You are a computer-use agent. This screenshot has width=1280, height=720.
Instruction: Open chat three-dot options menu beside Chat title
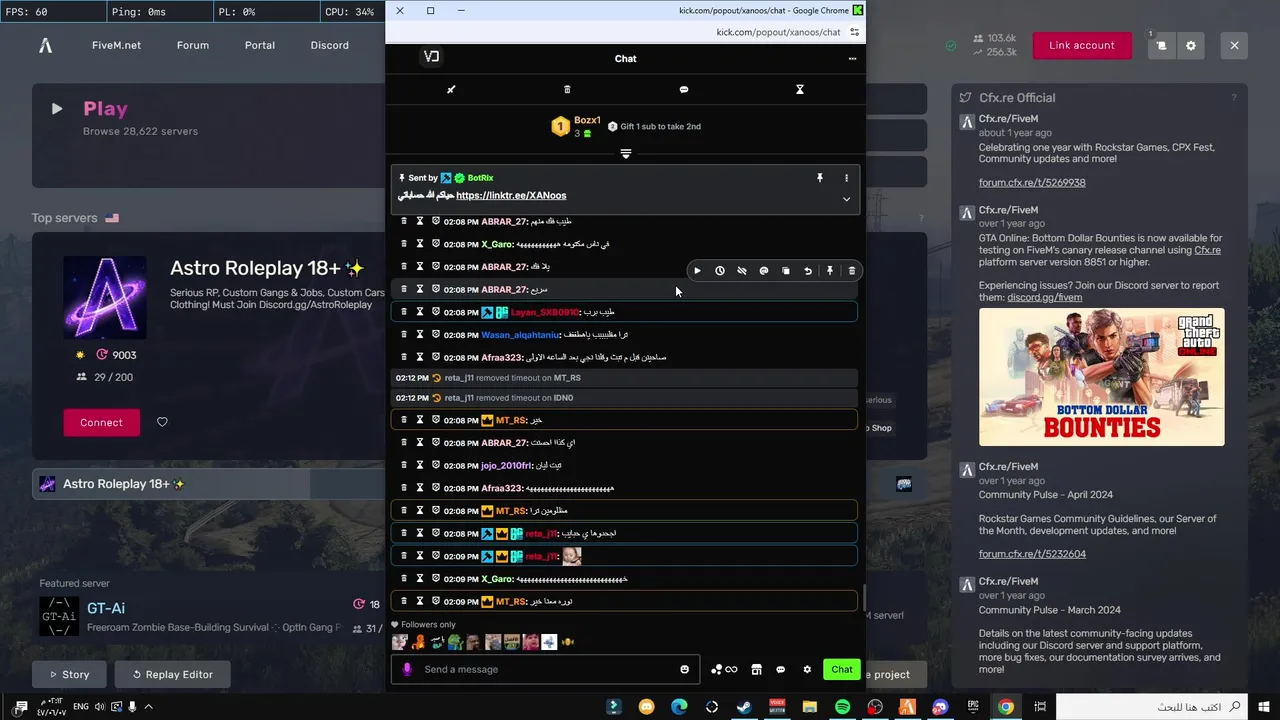coord(852,58)
